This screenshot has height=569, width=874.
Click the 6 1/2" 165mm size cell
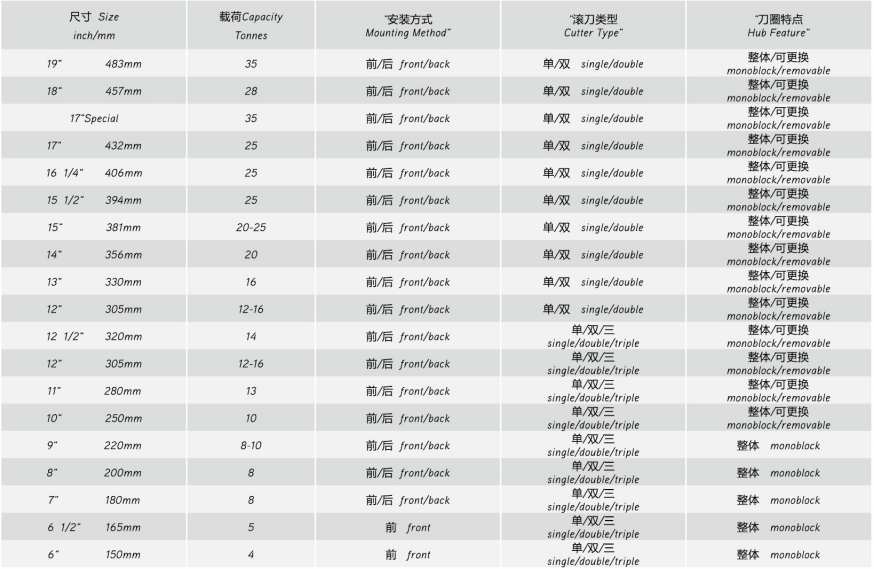[x=94, y=527]
